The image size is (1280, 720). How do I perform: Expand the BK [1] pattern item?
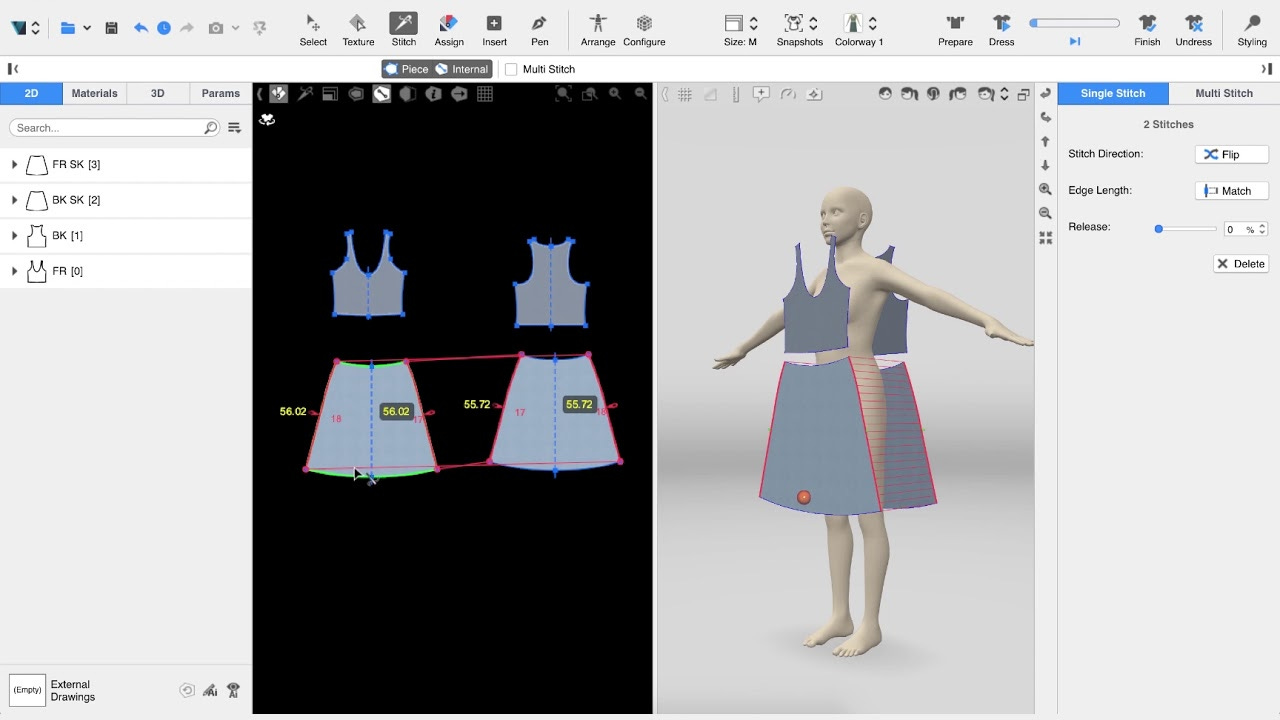pyautogui.click(x=14, y=236)
